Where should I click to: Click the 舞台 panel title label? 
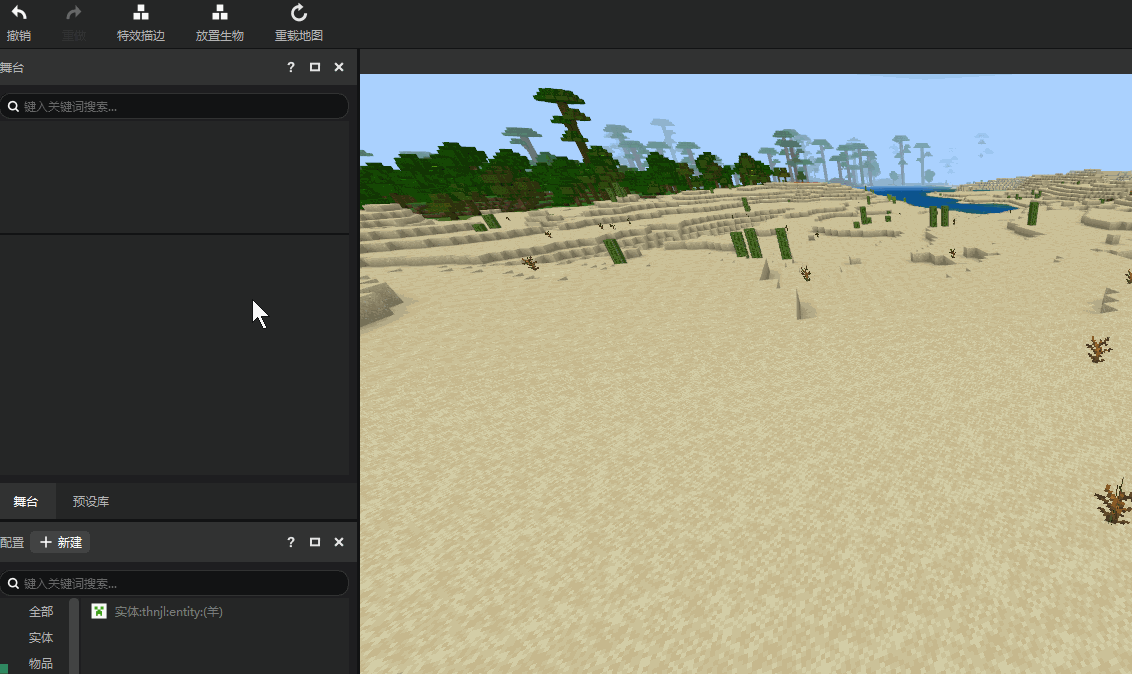point(12,67)
